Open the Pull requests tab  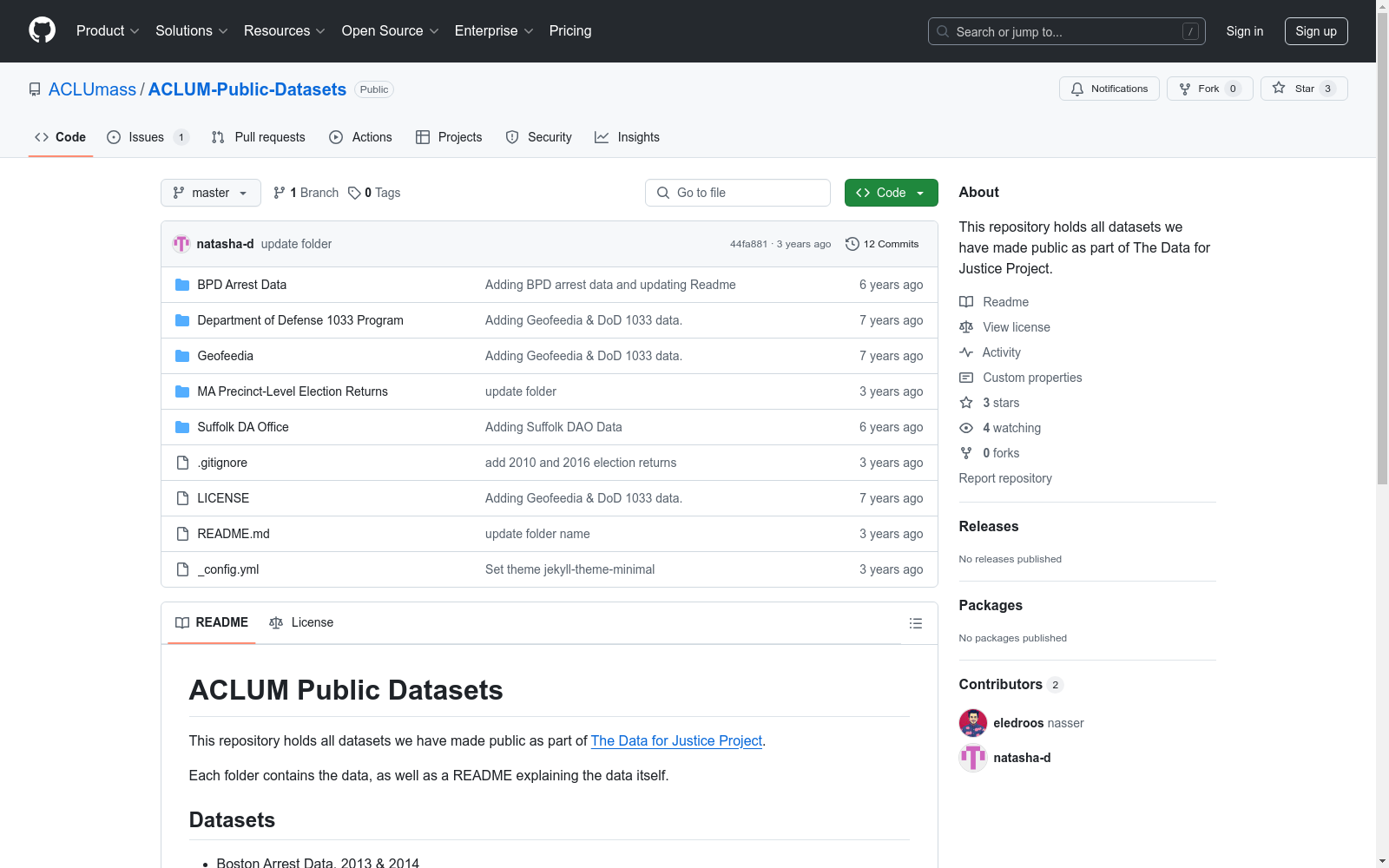258,137
